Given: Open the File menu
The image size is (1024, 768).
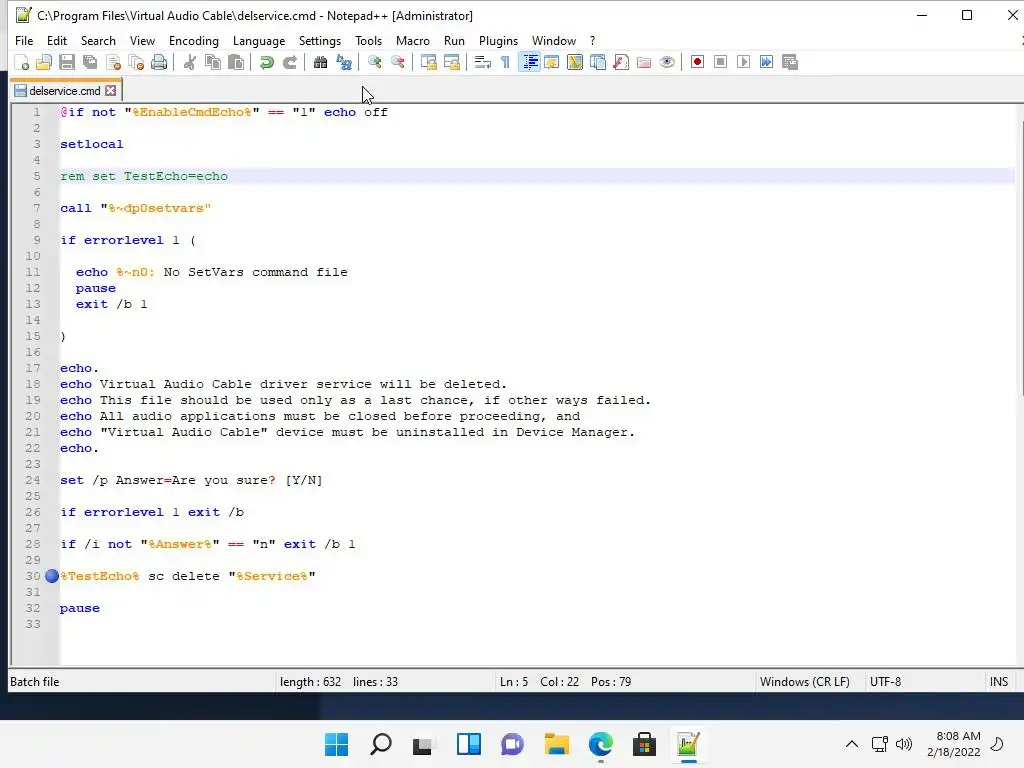Looking at the screenshot, I should 24,40.
